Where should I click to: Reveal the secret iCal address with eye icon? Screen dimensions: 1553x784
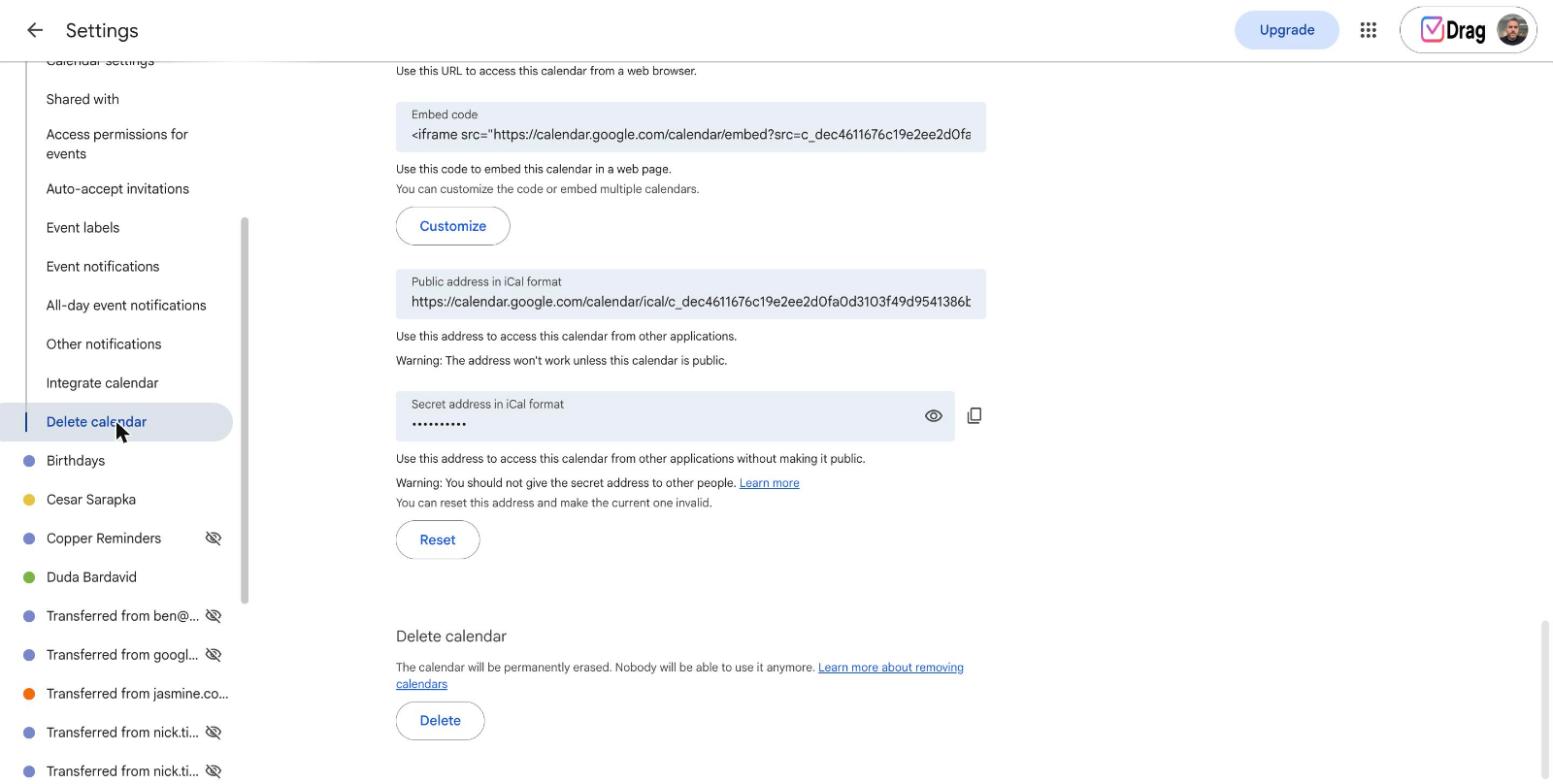pyautogui.click(x=933, y=416)
